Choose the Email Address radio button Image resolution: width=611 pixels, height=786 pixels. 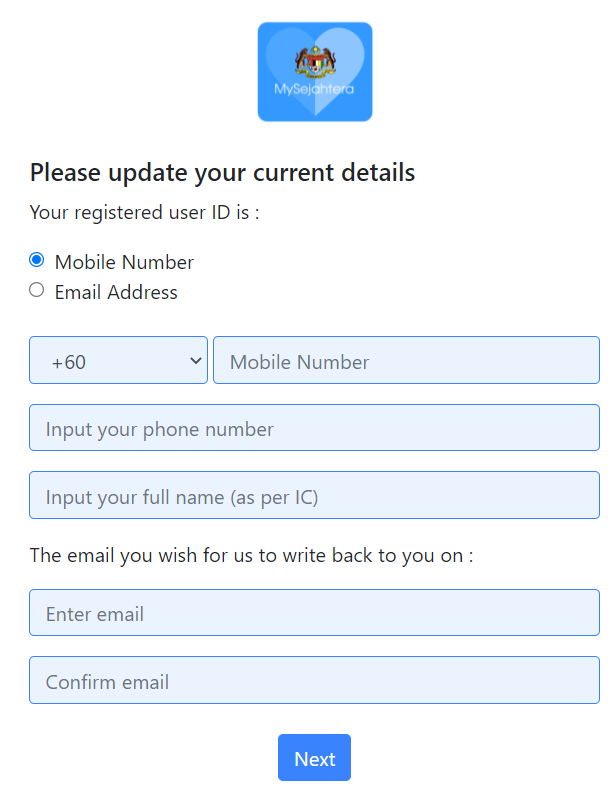pos(37,290)
